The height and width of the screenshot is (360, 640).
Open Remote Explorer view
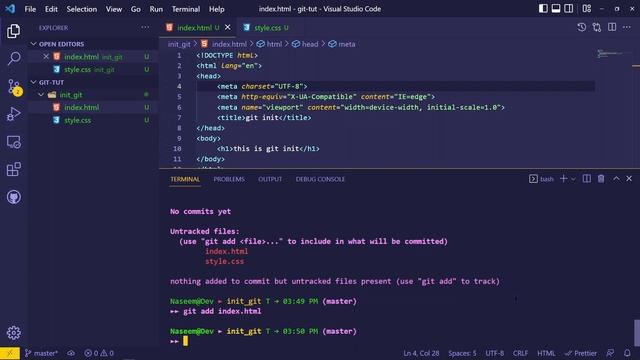[x=13, y=142]
